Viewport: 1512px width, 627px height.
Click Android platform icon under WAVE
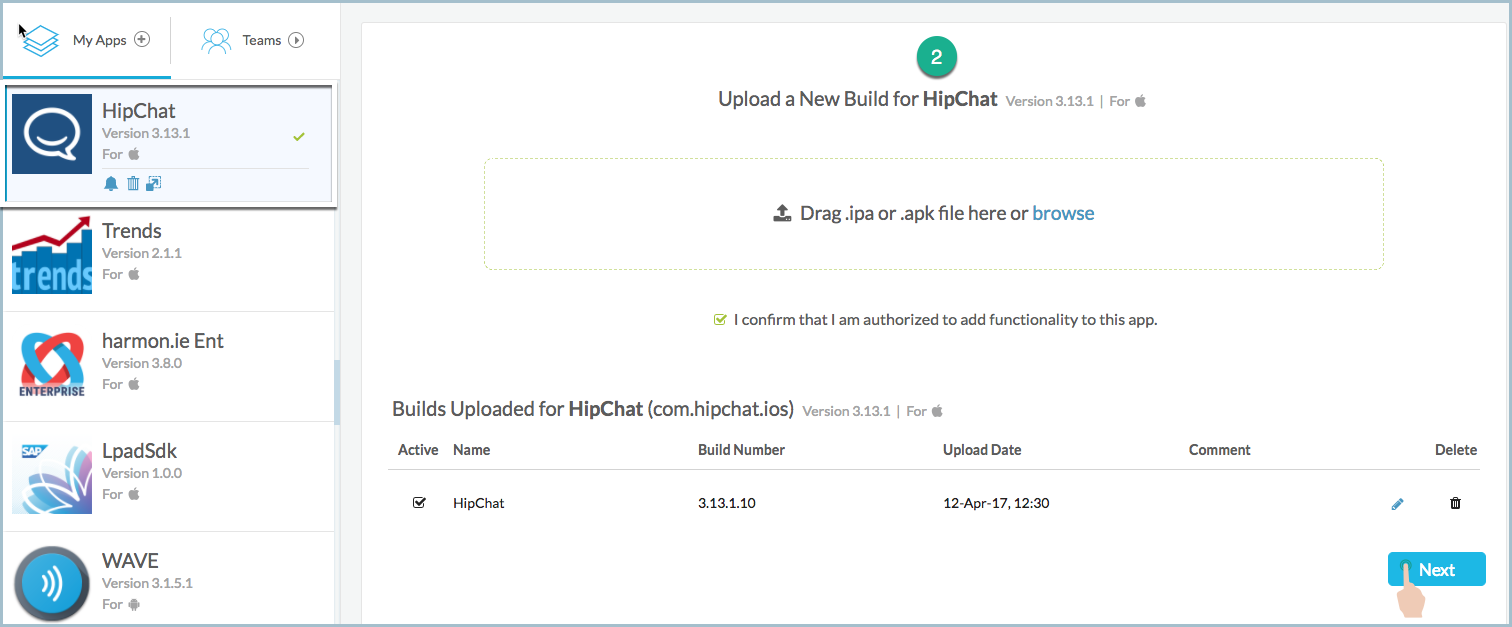pyautogui.click(x=134, y=605)
